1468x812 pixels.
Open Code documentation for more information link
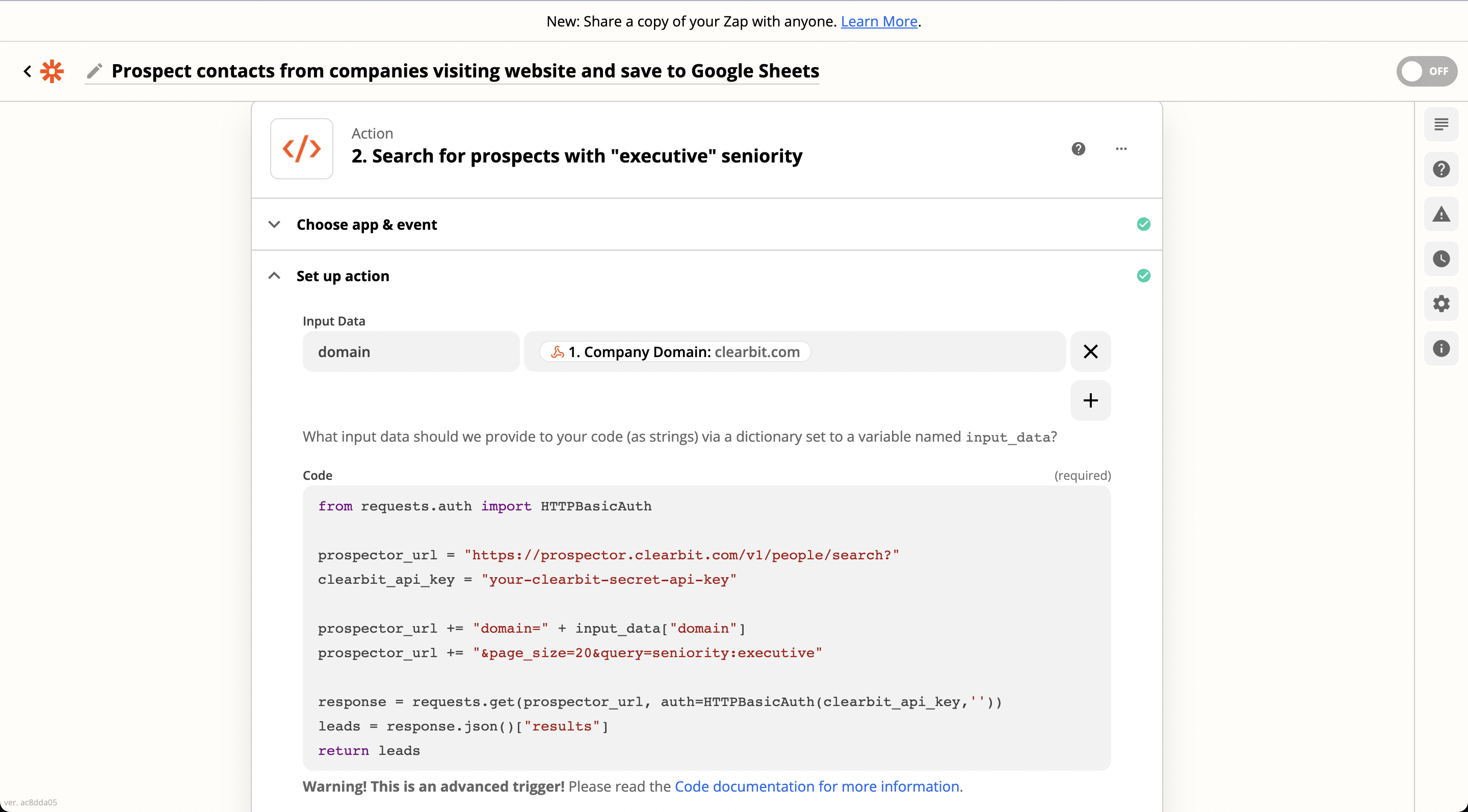[818, 787]
